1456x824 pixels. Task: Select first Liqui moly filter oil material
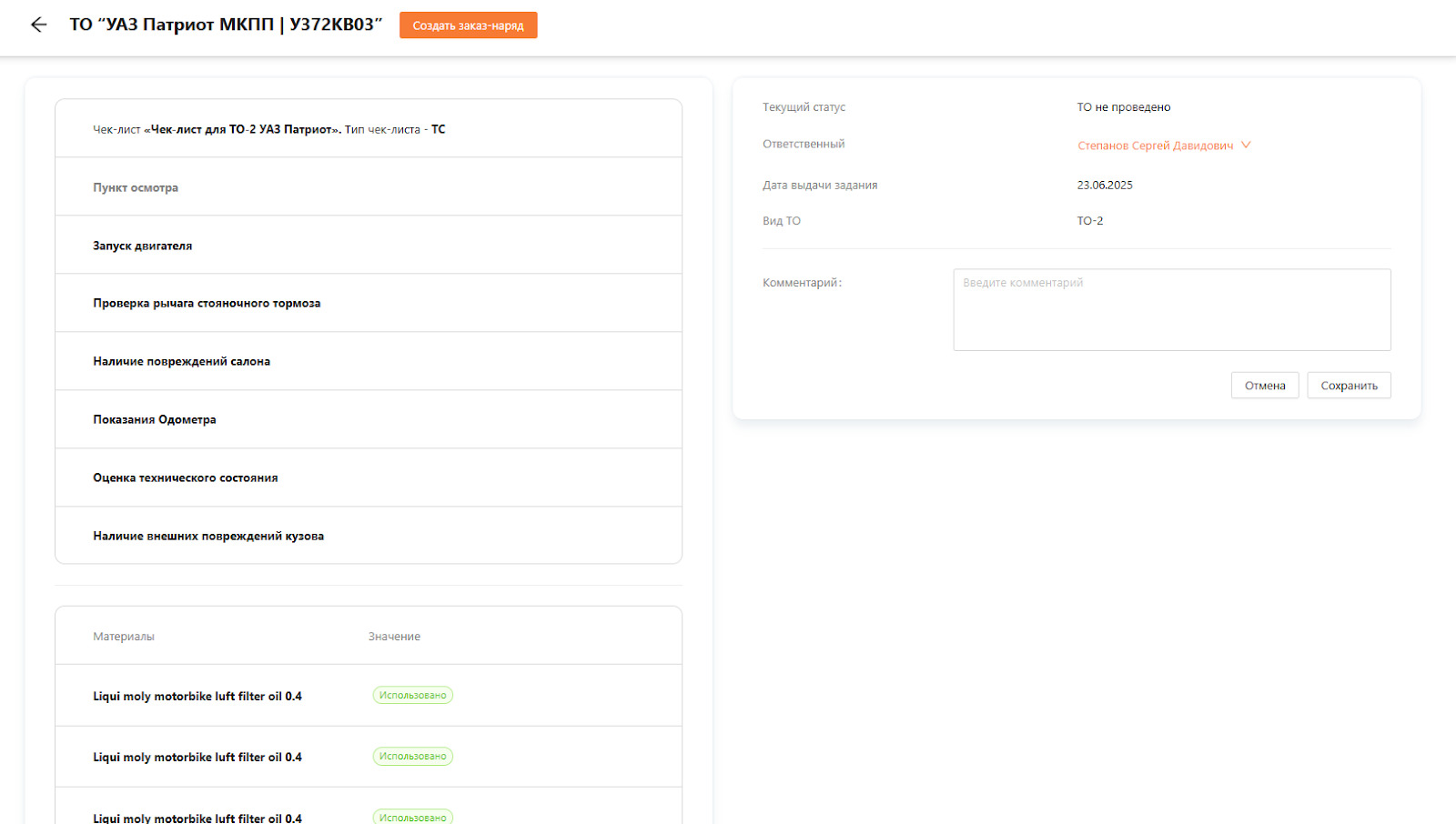pos(197,696)
